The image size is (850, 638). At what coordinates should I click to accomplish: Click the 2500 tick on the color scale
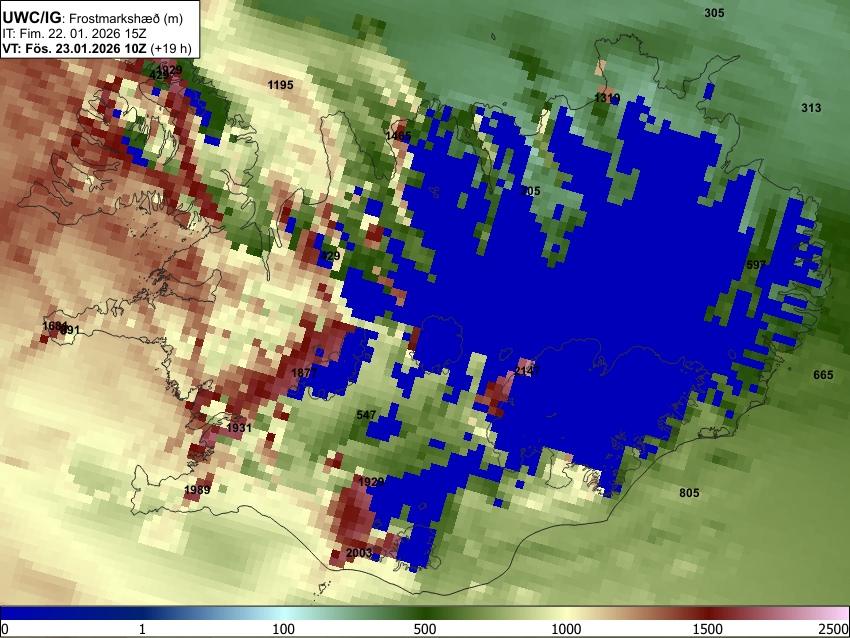pyautogui.click(x=834, y=629)
